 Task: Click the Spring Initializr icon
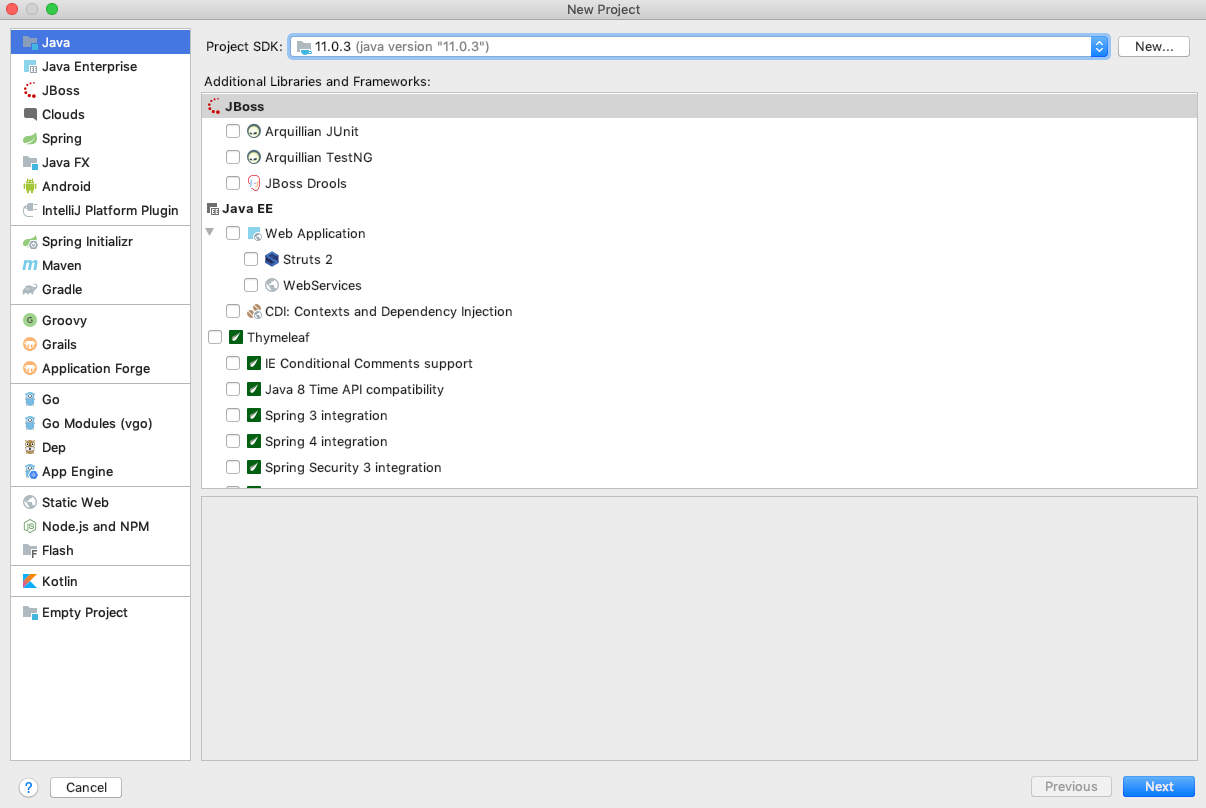coord(30,241)
